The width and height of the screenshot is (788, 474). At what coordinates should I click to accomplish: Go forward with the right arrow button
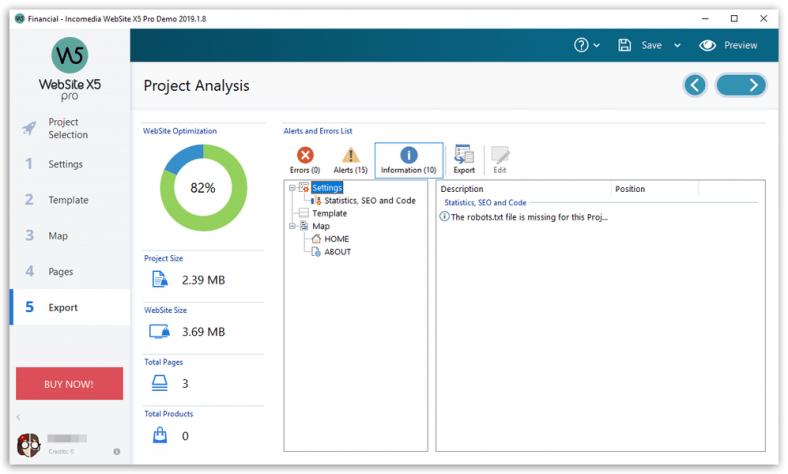click(x=741, y=85)
